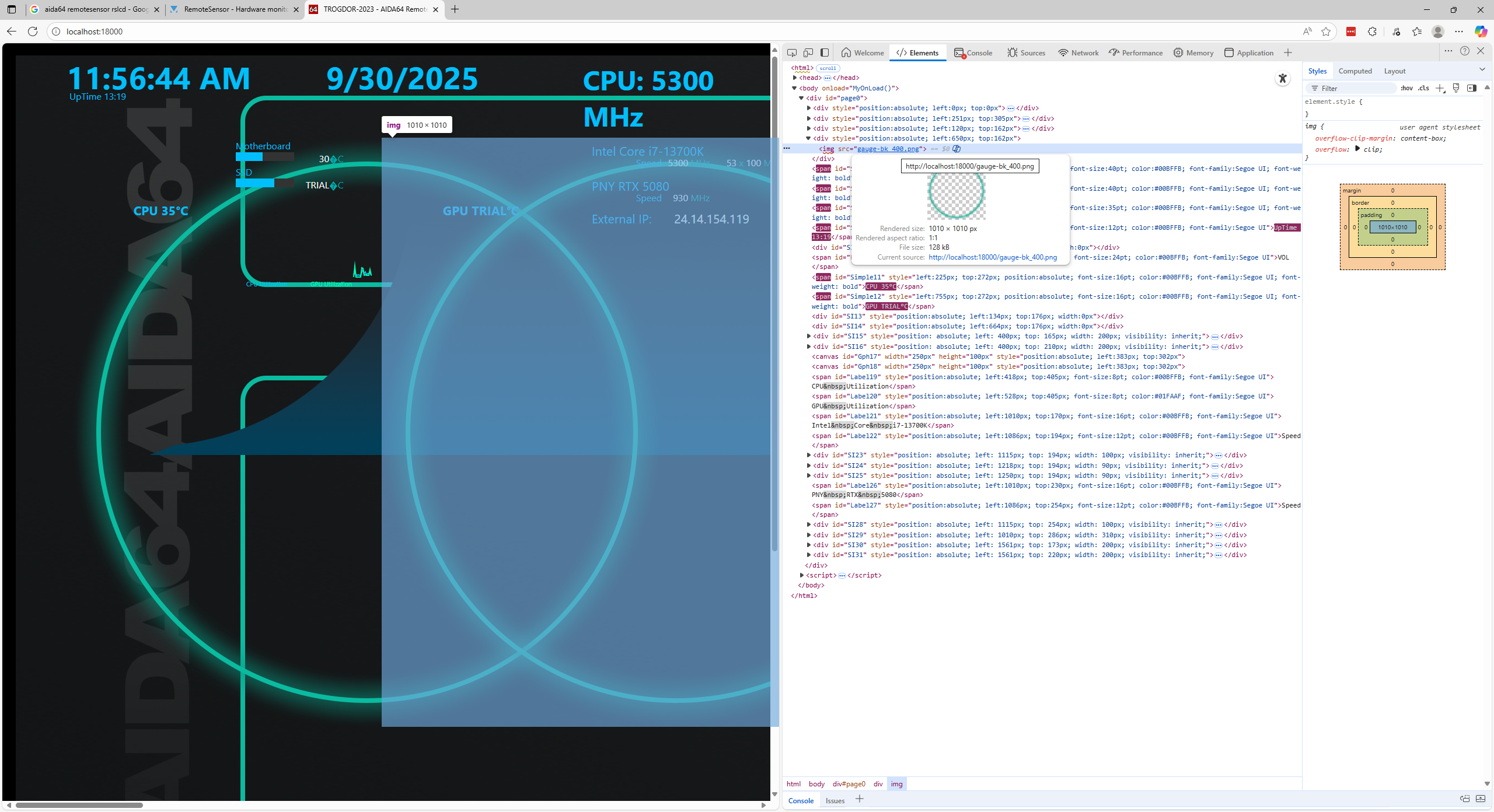The height and width of the screenshot is (812, 1494).
Task: Toggle device emulation mode icon
Action: (808, 52)
